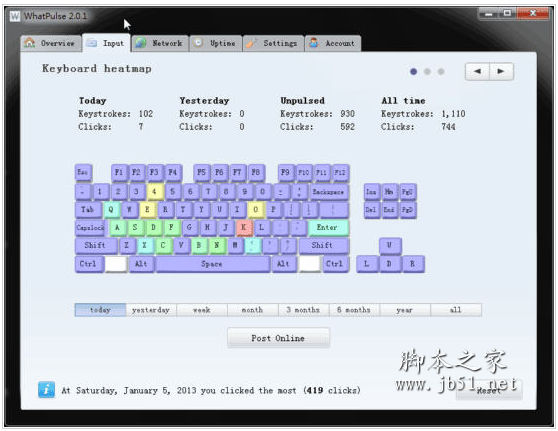The height and width of the screenshot is (431, 558).
Task: Select the 'month' time range
Action: (253, 310)
